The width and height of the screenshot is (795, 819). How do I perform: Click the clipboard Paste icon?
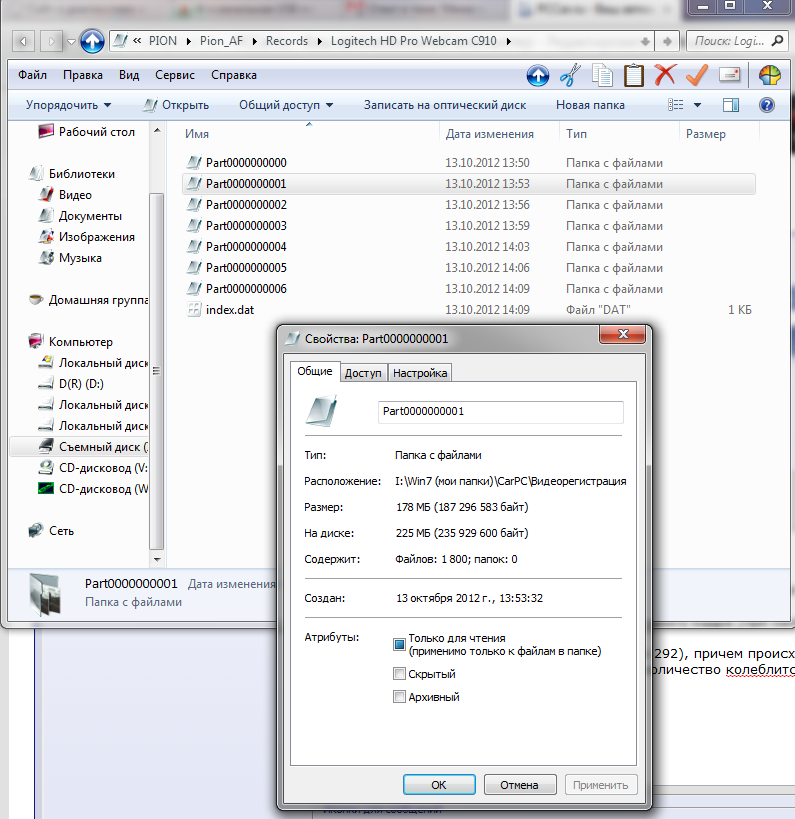[x=634, y=75]
